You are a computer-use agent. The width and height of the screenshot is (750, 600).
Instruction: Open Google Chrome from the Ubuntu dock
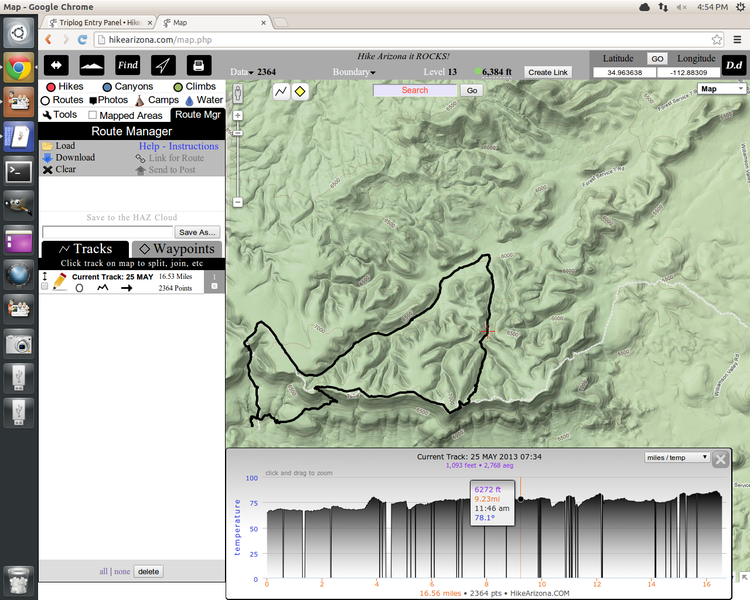[x=19, y=67]
